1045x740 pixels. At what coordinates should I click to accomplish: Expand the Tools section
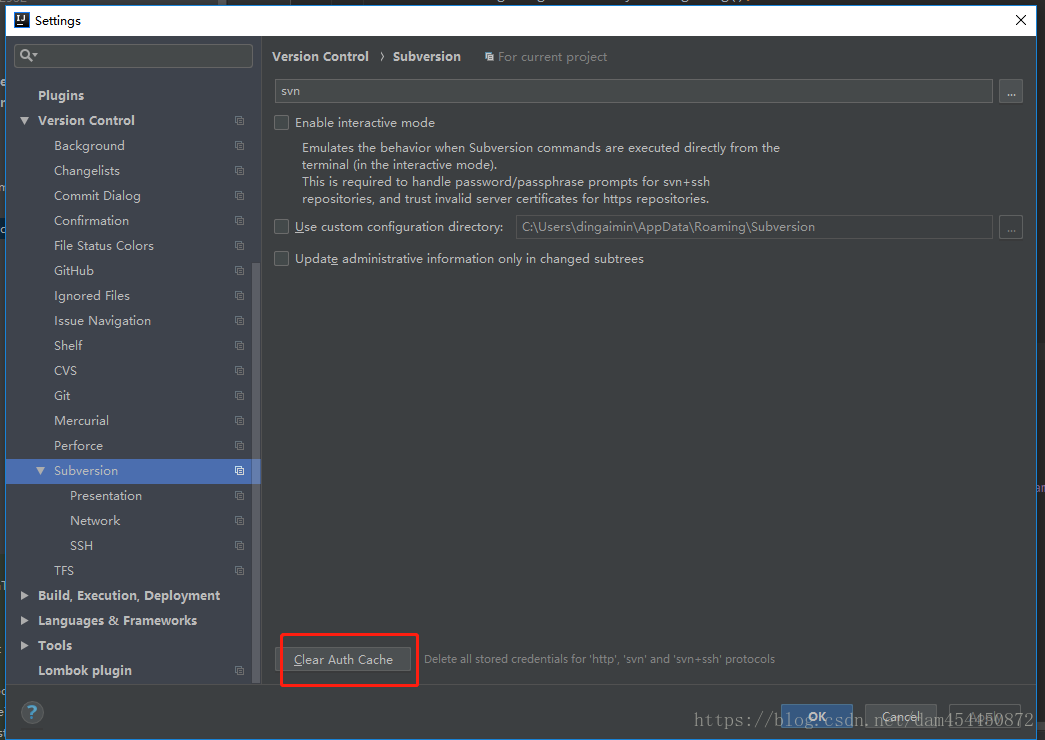tap(25, 645)
